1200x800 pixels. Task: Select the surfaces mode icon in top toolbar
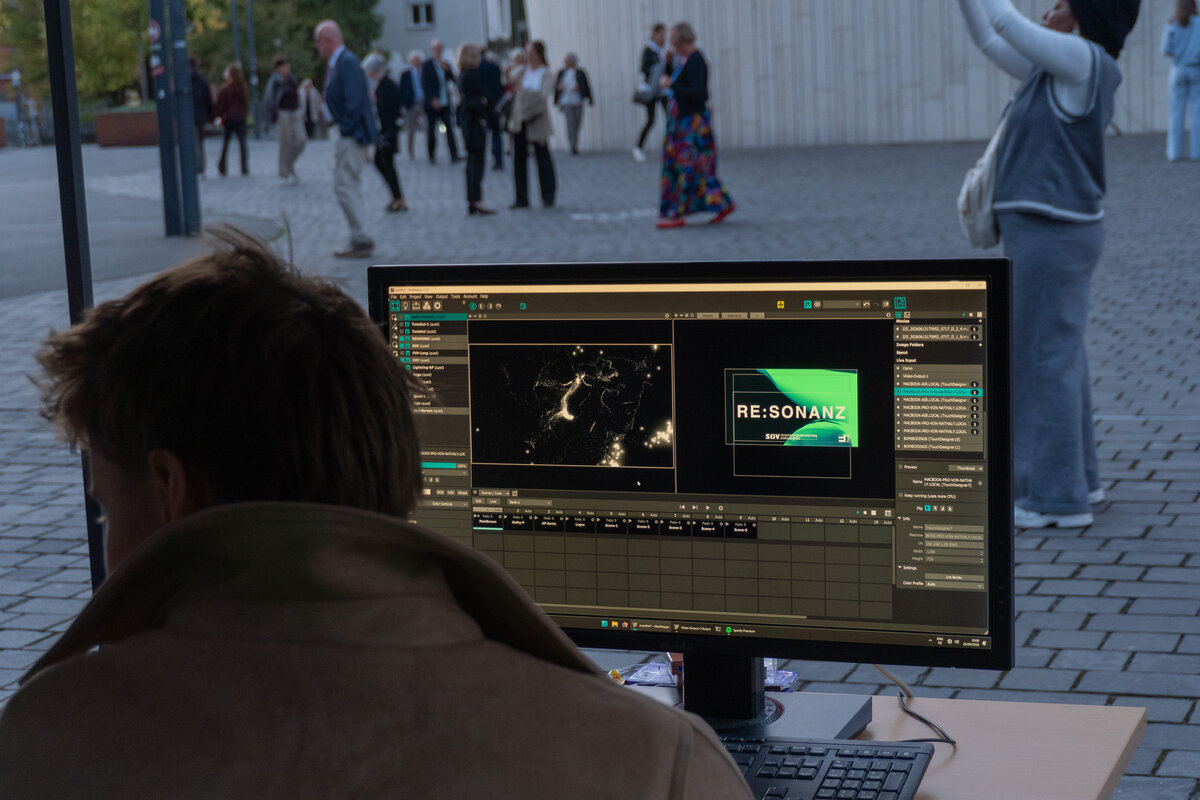point(395,306)
